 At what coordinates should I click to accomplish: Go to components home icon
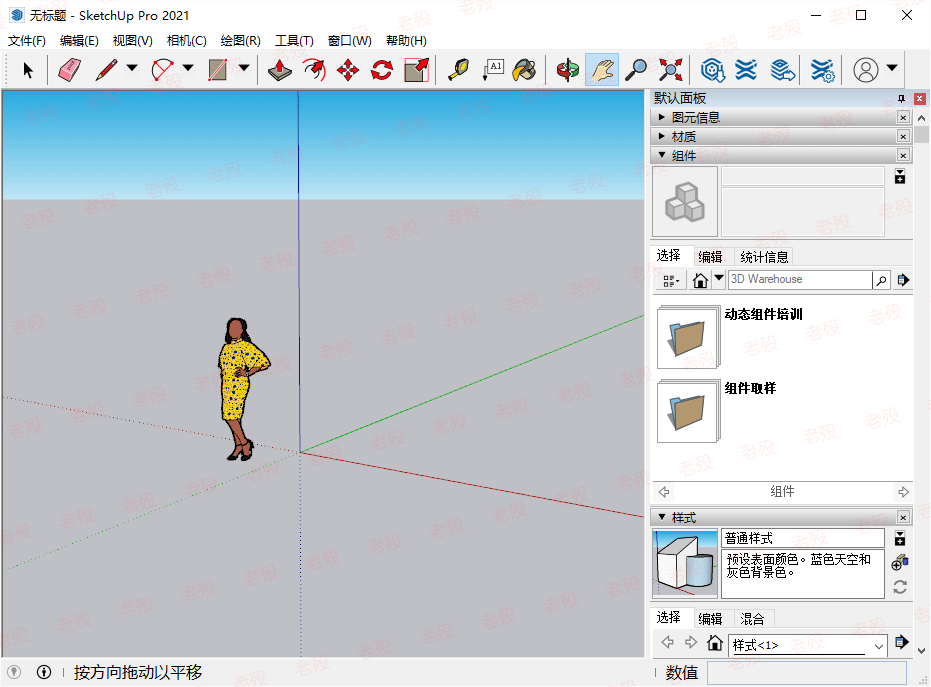[x=701, y=280]
